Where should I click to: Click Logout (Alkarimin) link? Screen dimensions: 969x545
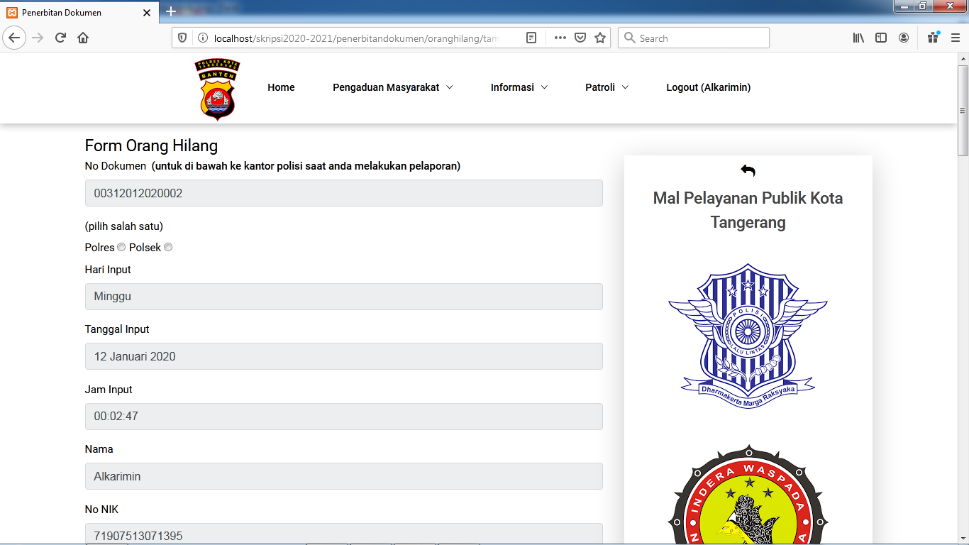click(x=708, y=87)
